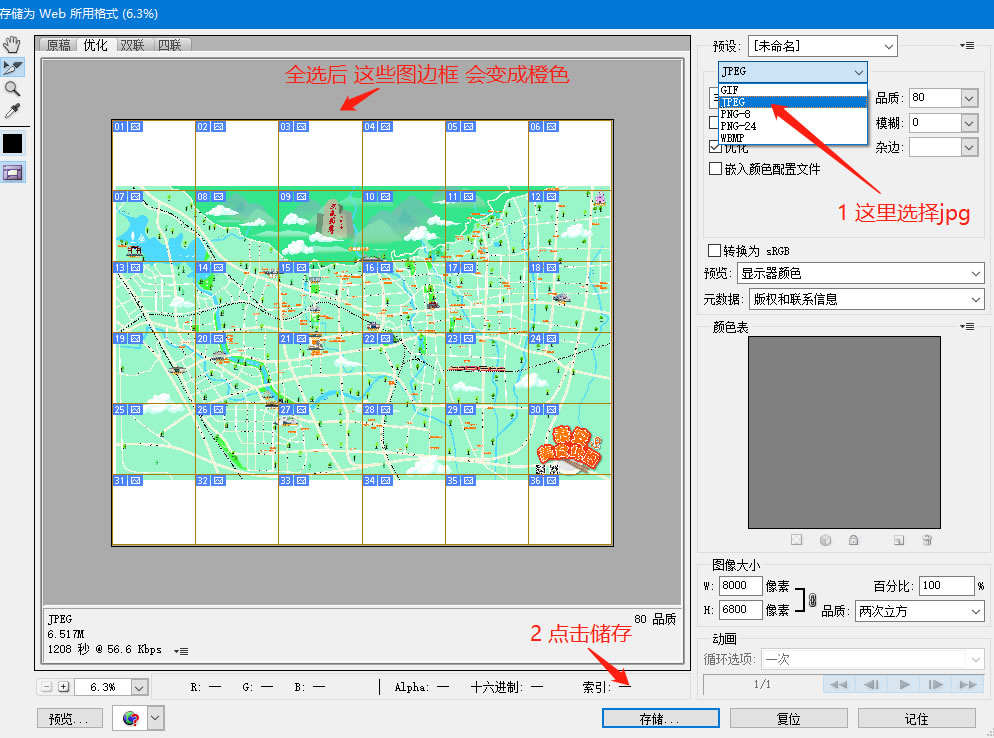Viewport: 994px width, 738px height.
Task: Toggle slices visibility button
Action: [12, 172]
